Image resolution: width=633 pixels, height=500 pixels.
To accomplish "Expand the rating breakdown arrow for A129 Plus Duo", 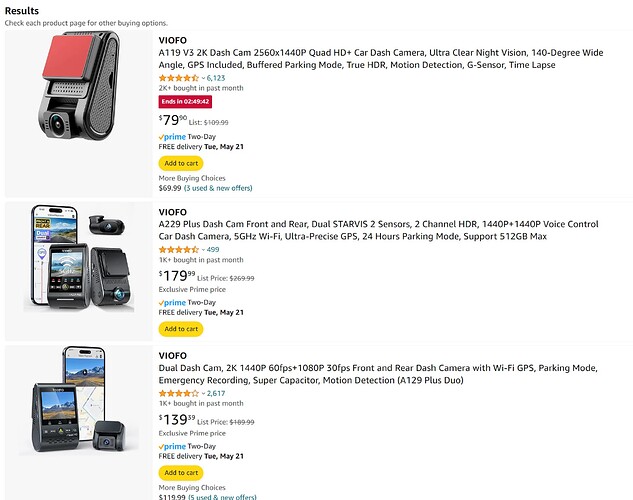I will pos(203,393).
